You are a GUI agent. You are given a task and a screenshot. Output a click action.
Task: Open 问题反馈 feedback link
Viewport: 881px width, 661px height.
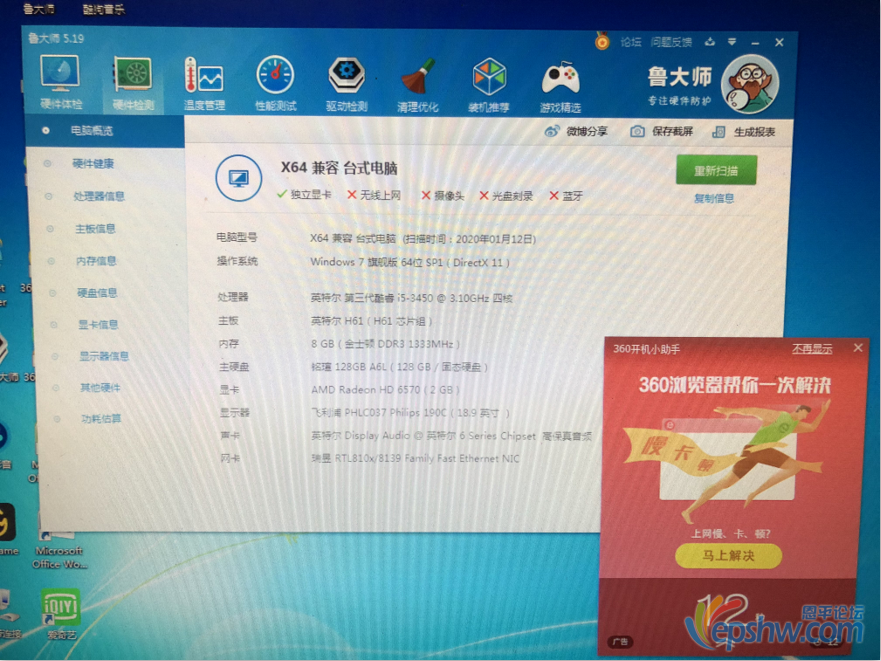click(x=671, y=42)
